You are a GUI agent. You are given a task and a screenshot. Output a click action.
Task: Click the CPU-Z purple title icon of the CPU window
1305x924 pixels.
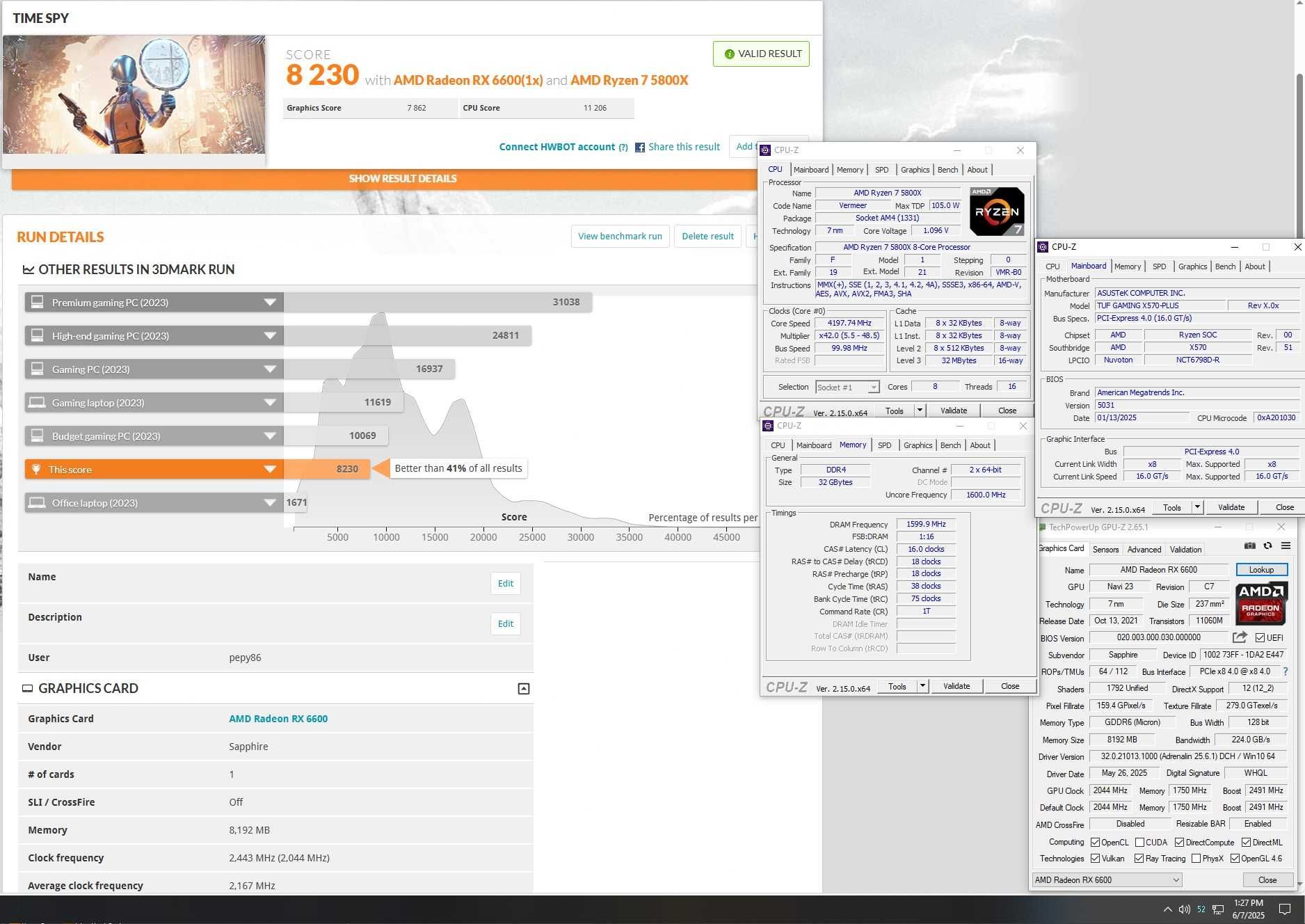765,150
